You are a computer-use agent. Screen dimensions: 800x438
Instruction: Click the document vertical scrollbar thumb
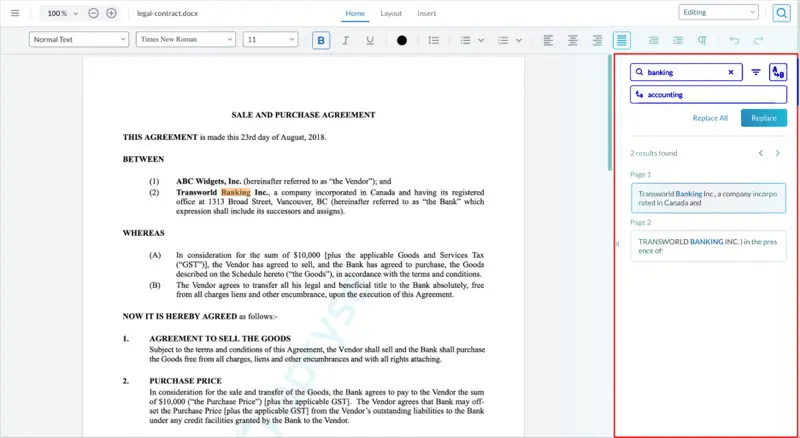[x=609, y=112]
